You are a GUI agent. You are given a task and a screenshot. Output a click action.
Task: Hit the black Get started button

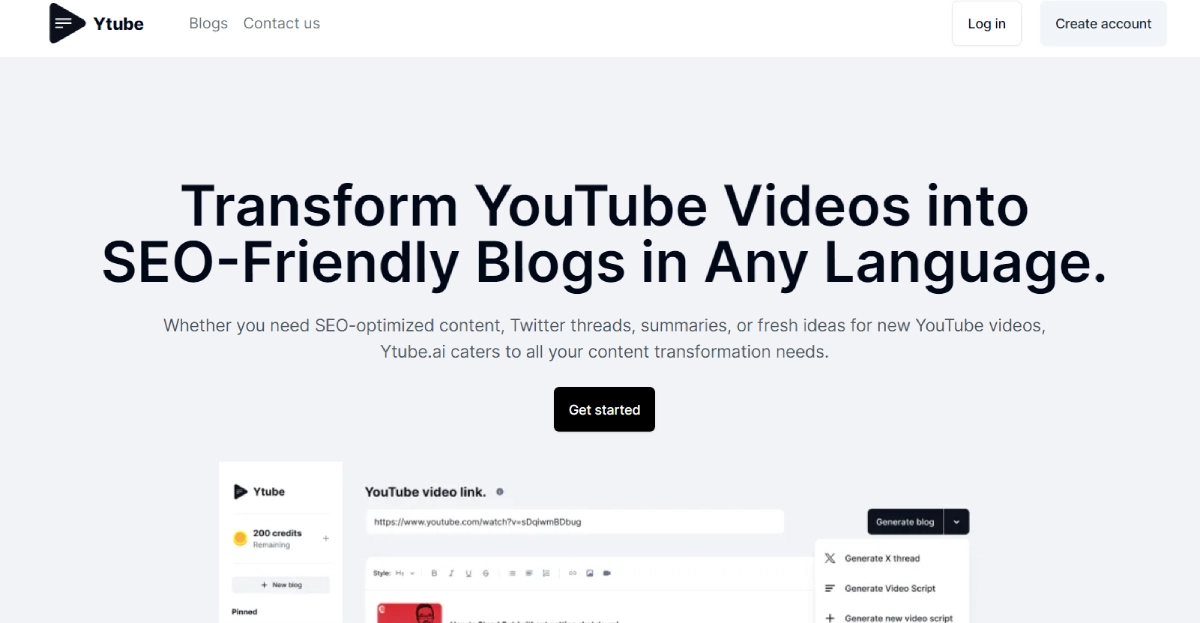coord(604,409)
